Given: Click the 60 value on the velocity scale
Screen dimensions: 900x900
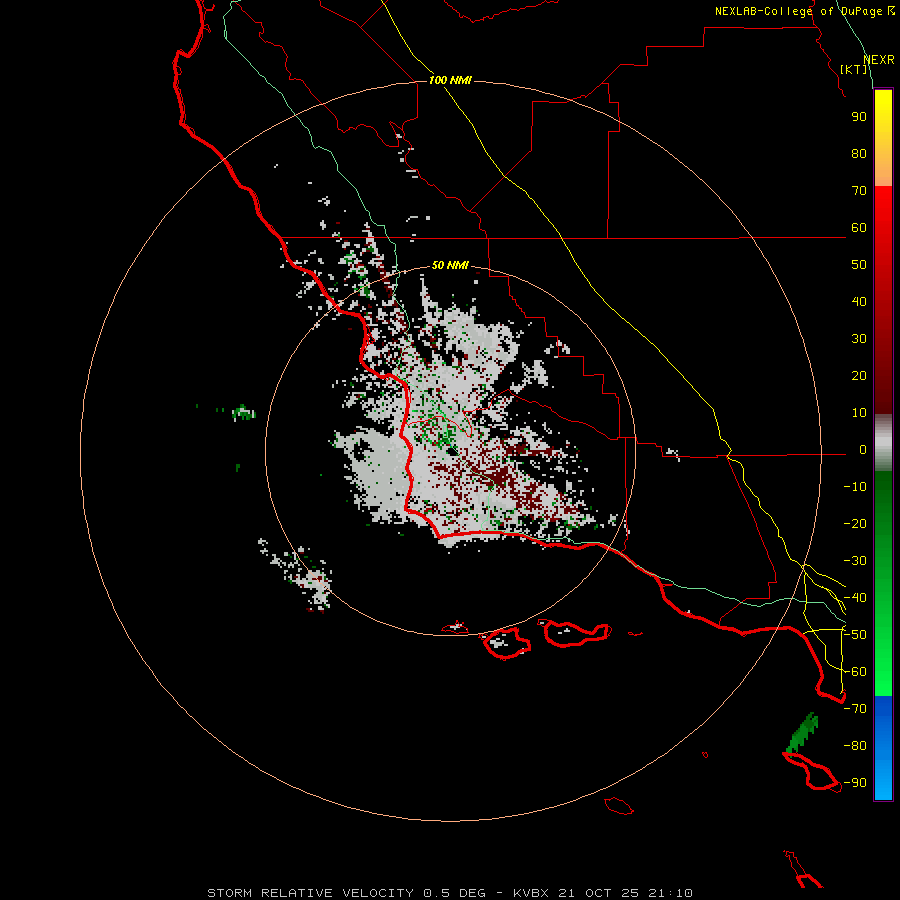Looking at the screenshot, I should coord(859,228).
